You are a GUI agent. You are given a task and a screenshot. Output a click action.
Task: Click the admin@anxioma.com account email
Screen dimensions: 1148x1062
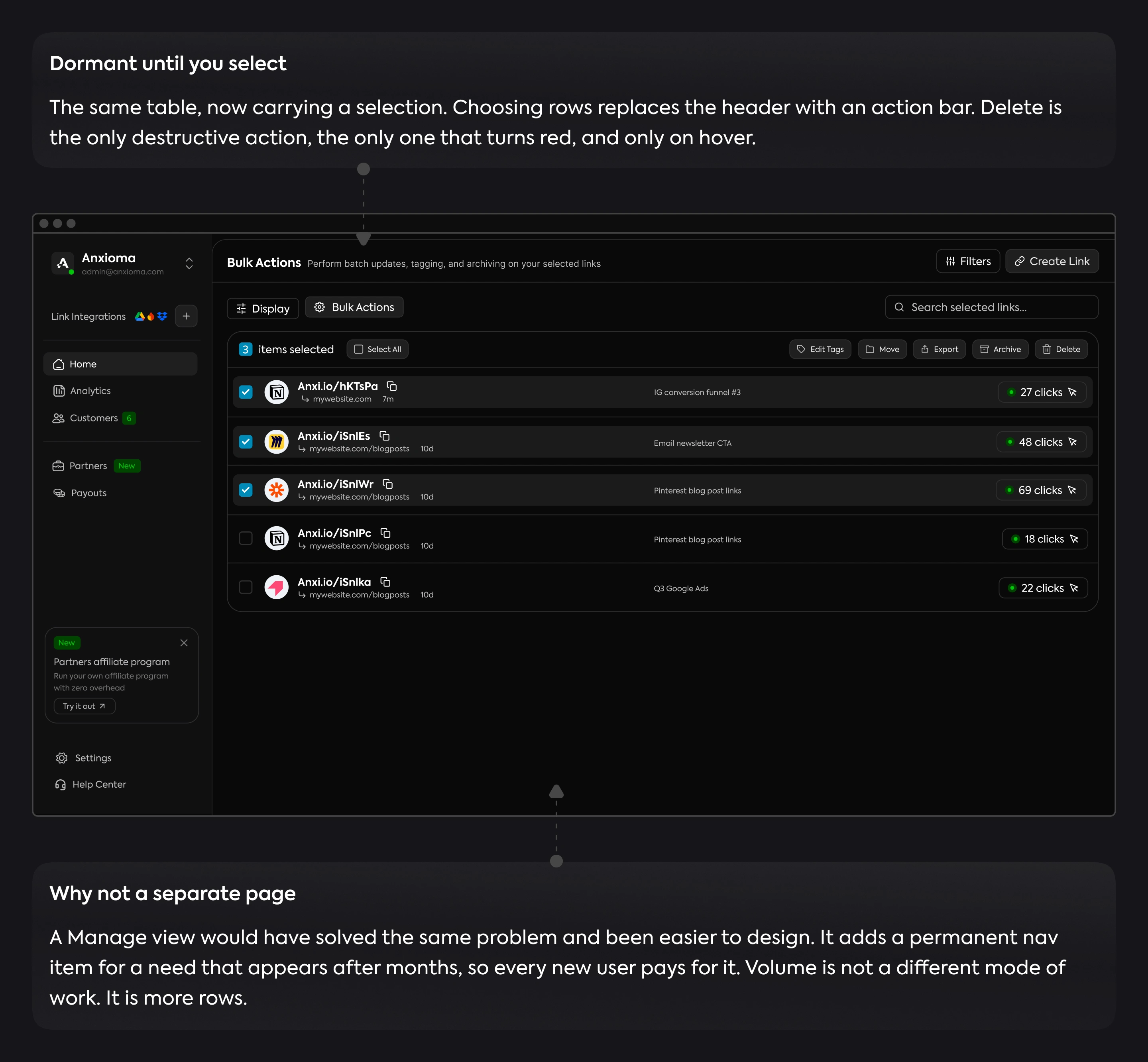click(x=122, y=272)
